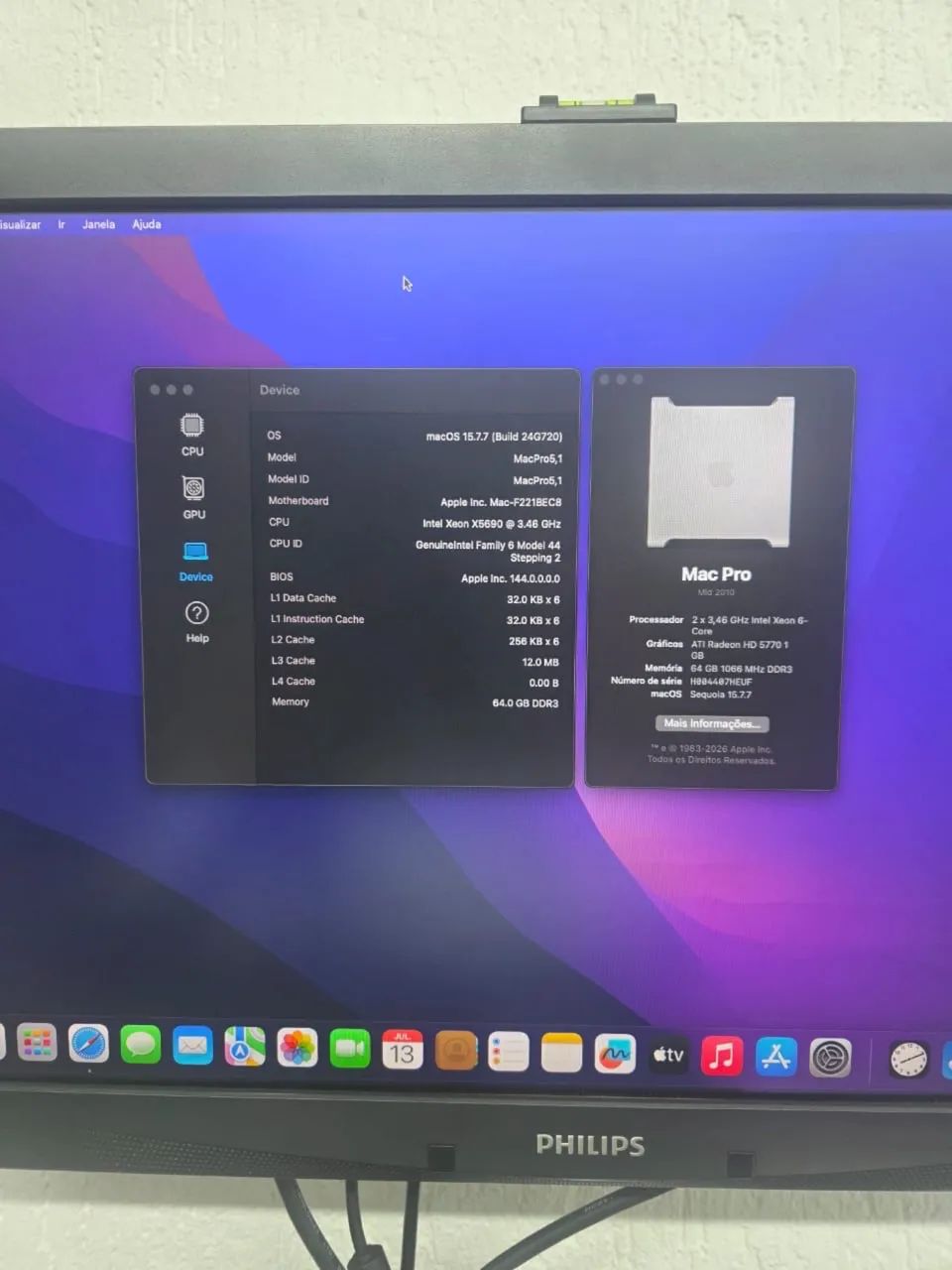952x1270 pixels.
Task: Click the L3 Cache 12.0 MB value
Action: (540, 662)
